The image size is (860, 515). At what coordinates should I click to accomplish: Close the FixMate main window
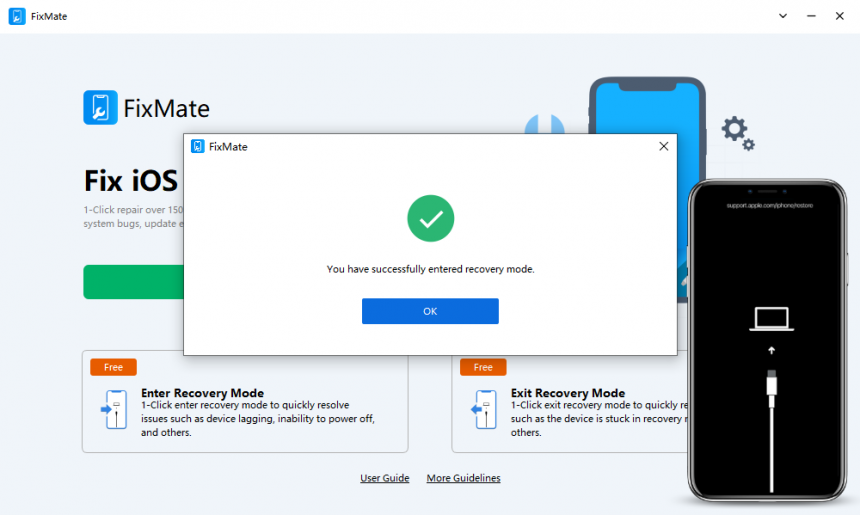tap(840, 16)
